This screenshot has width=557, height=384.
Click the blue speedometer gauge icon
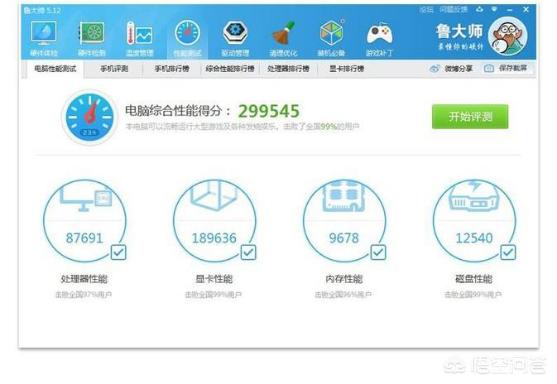tap(90, 117)
